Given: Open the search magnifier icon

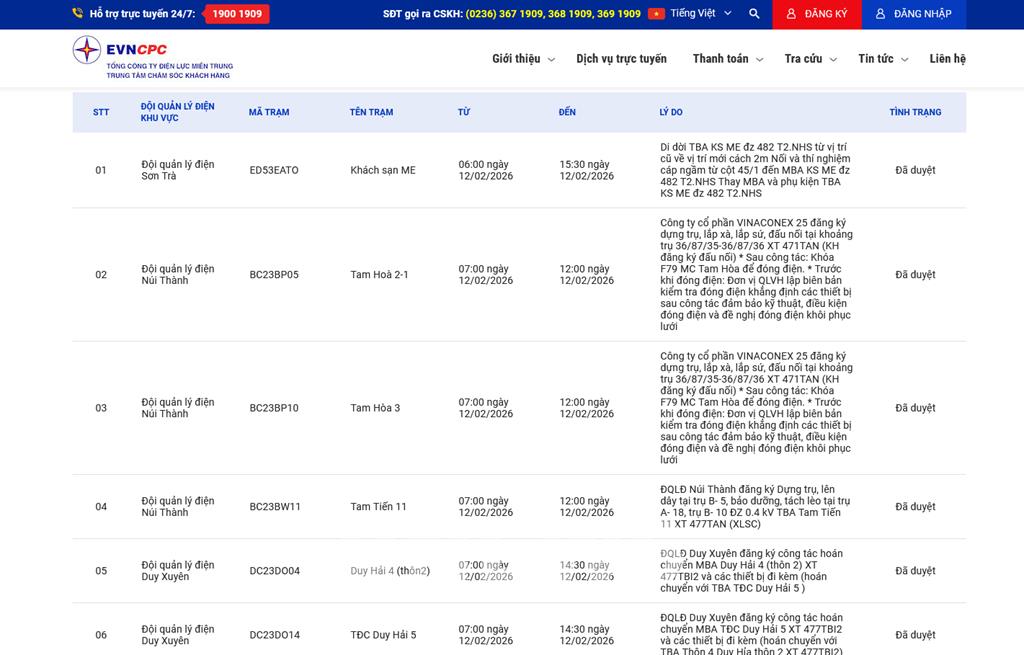Looking at the screenshot, I should tap(754, 14).
